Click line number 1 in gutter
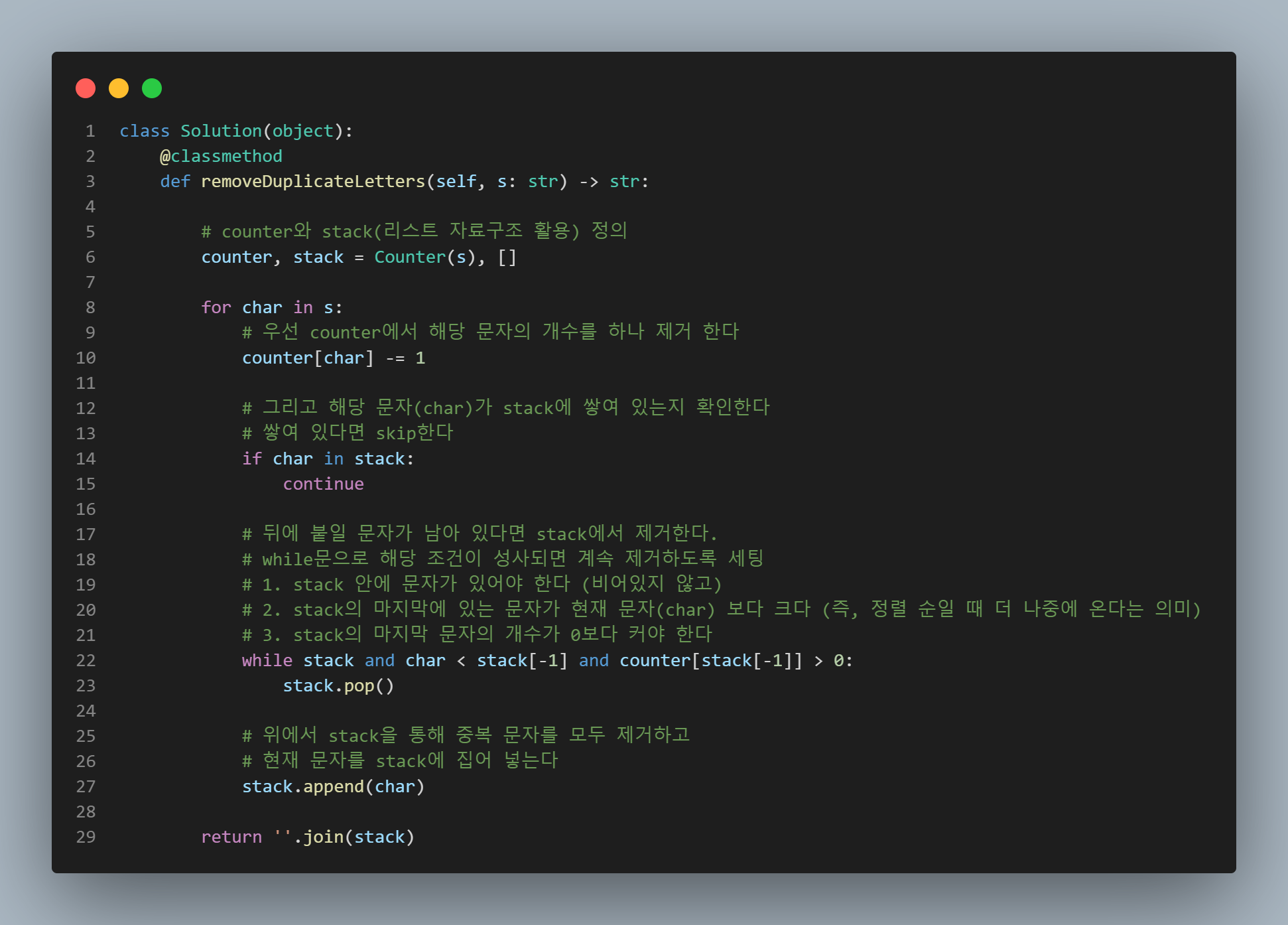The height and width of the screenshot is (925, 1288). [90, 131]
